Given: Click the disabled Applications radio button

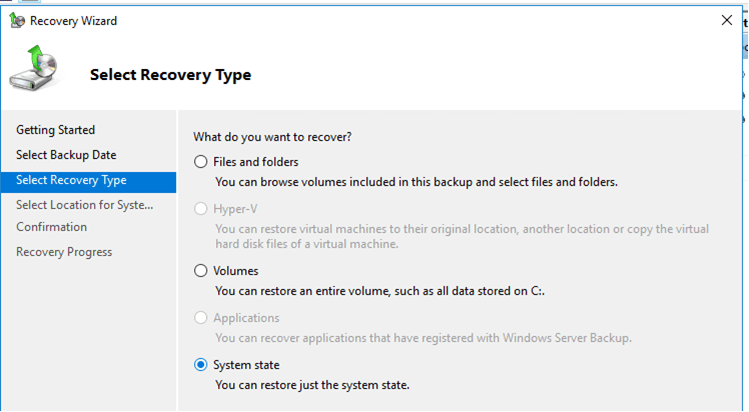Looking at the screenshot, I should 201,317.
